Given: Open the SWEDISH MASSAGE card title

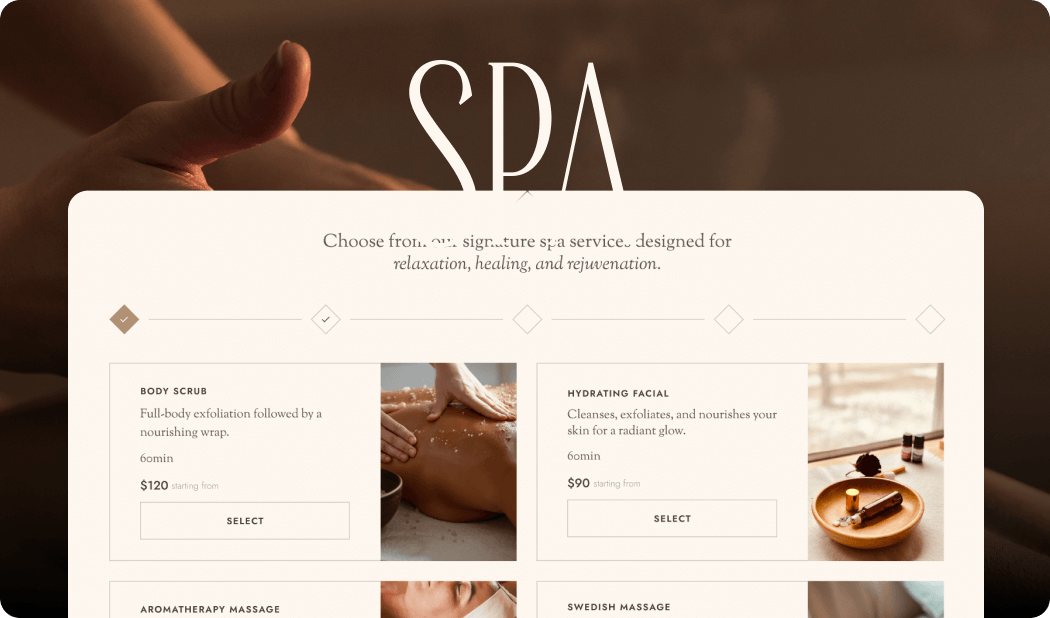Looking at the screenshot, I should [619, 607].
